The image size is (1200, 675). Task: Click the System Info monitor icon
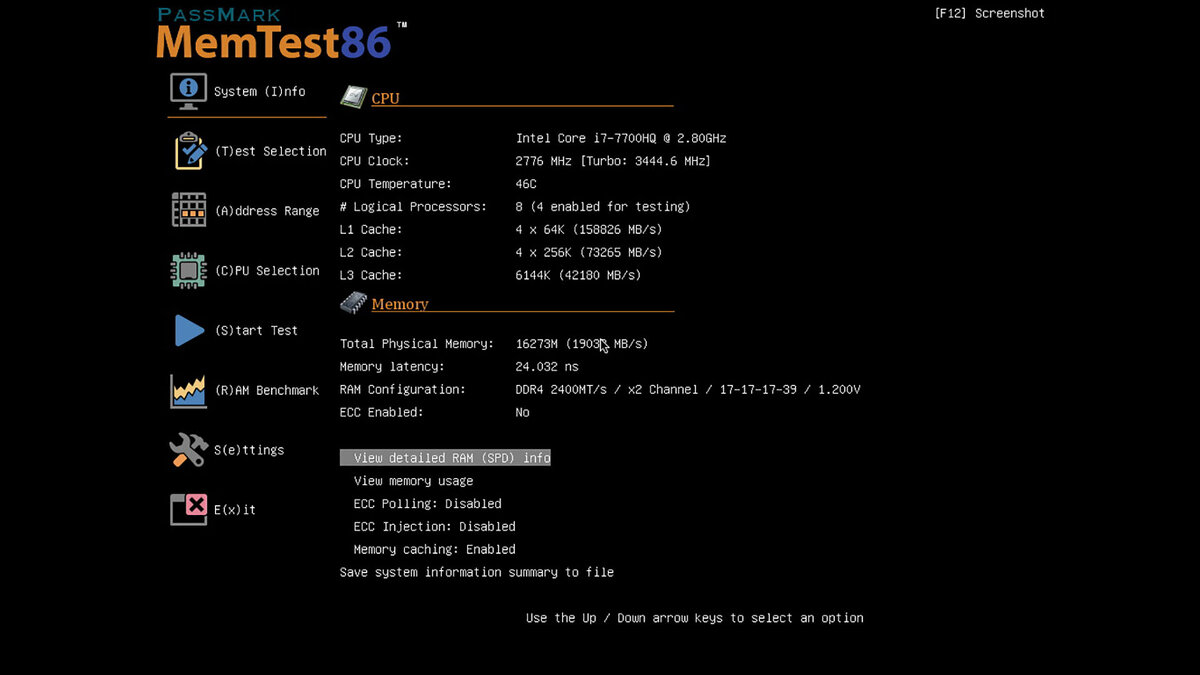point(188,91)
